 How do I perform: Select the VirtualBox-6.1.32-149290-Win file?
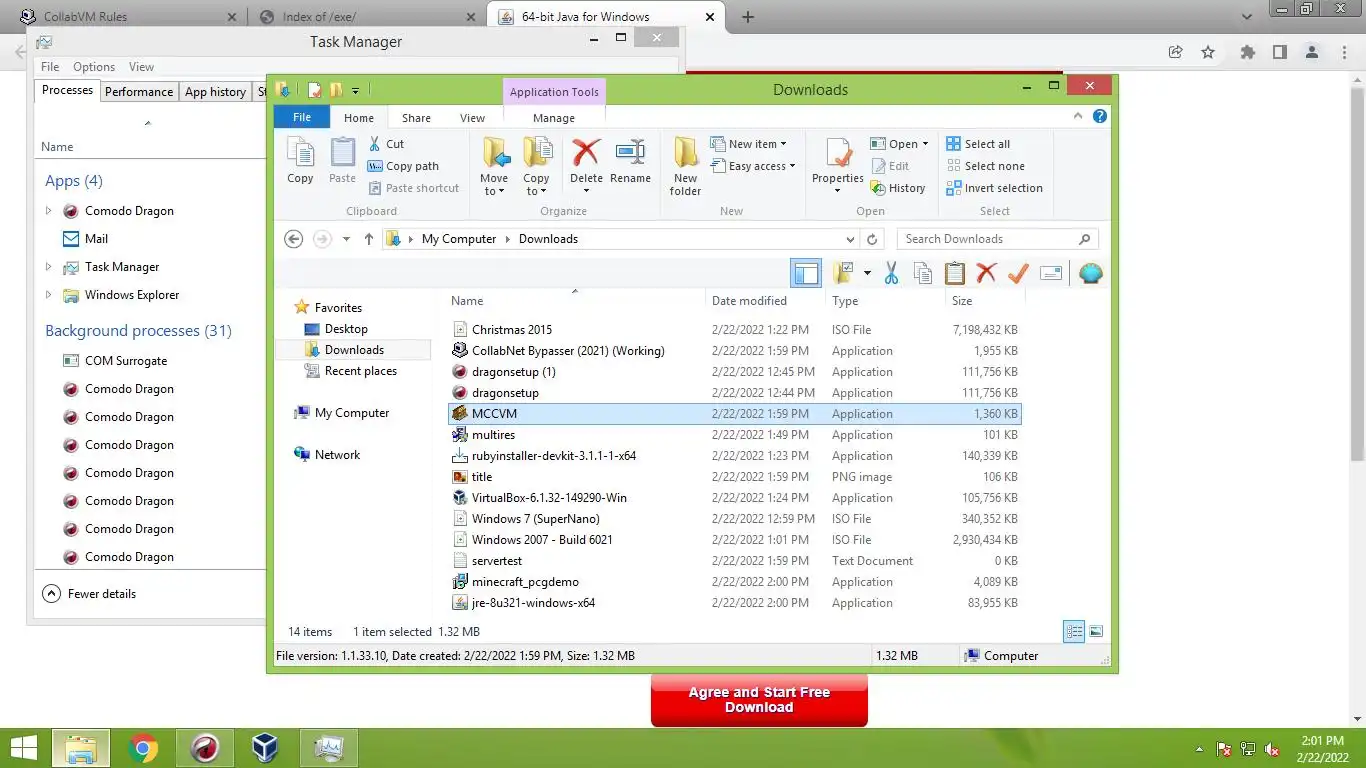tap(735, 498)
